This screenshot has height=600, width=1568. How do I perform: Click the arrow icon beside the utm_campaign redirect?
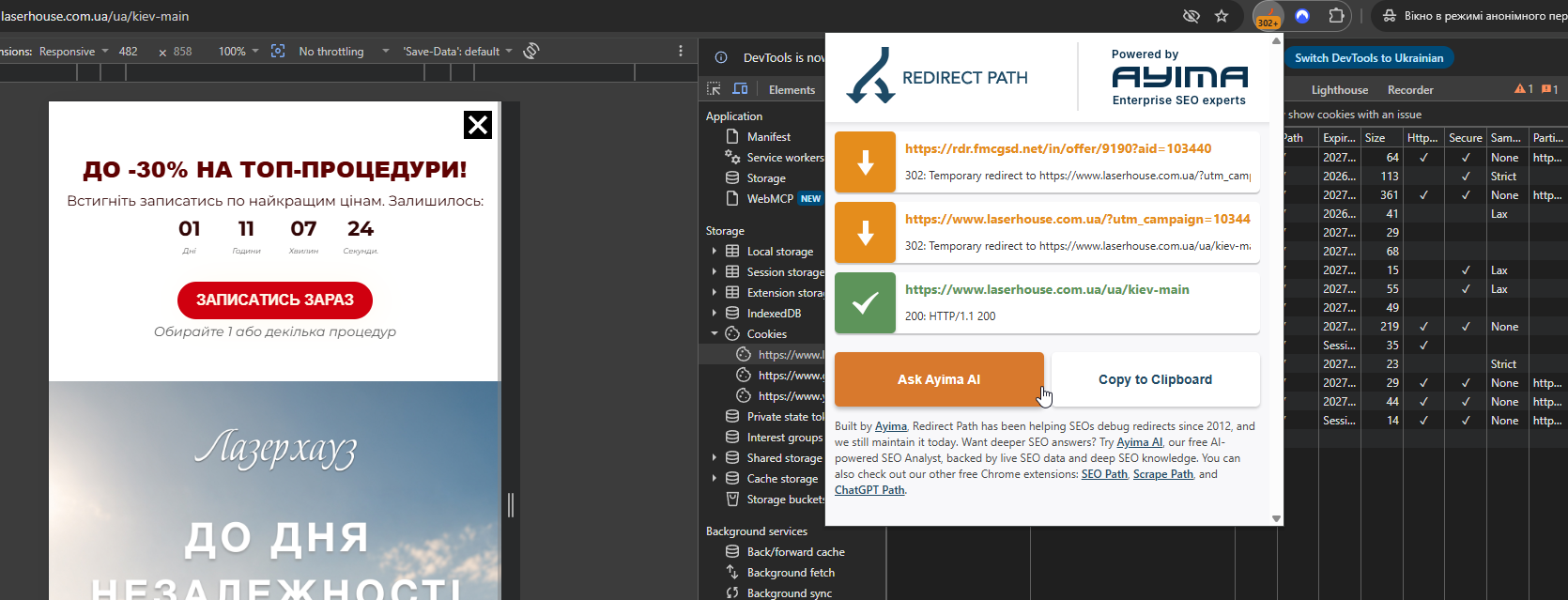coord(866,233)
